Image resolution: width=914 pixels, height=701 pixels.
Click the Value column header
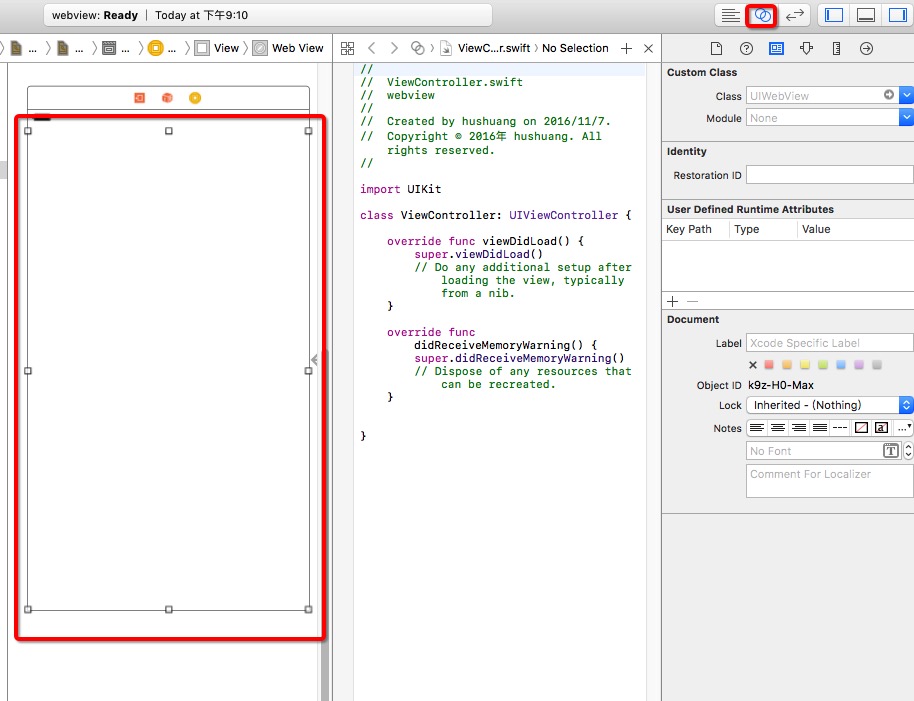[x=816, y=229]
